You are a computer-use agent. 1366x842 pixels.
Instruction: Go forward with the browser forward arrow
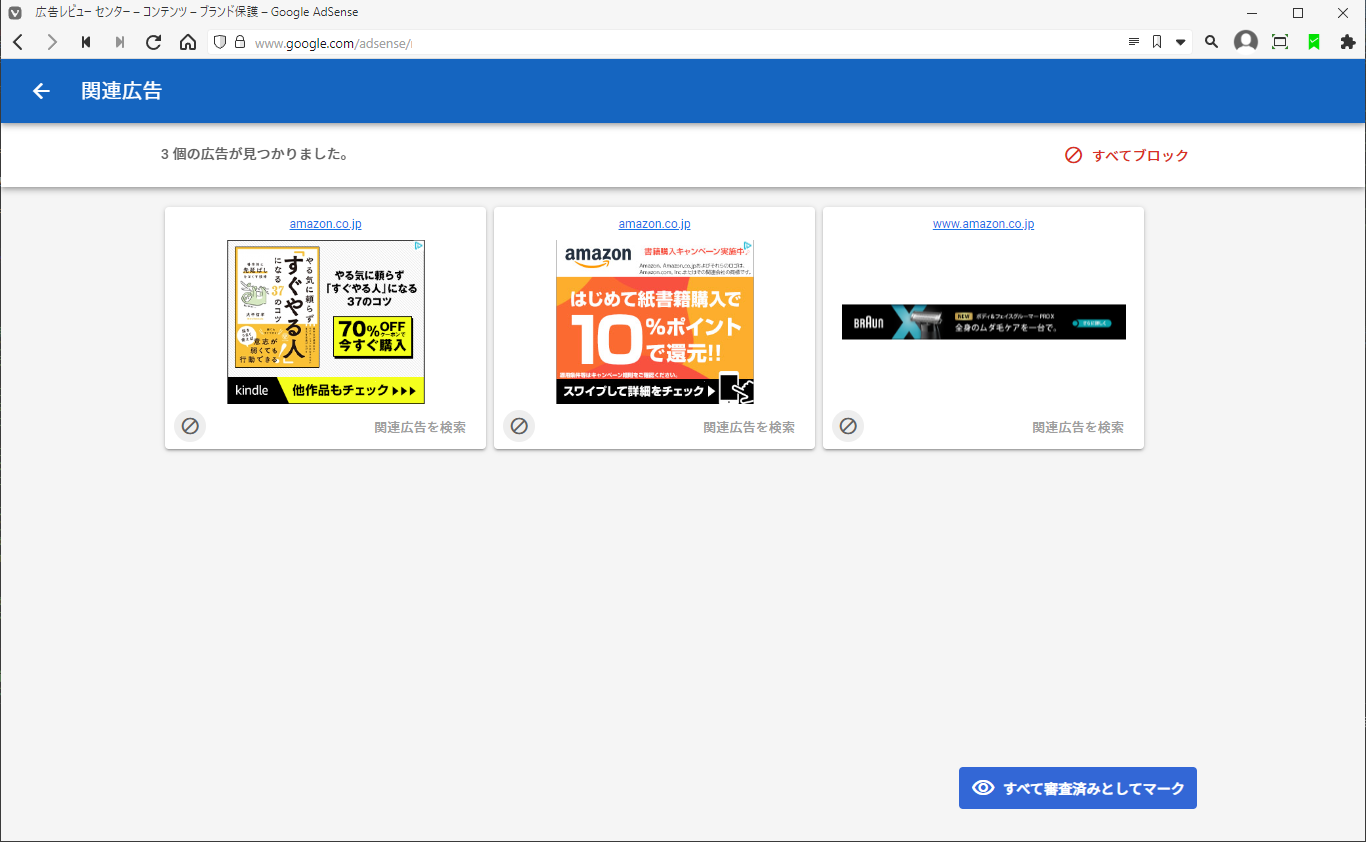coord(52,42)
